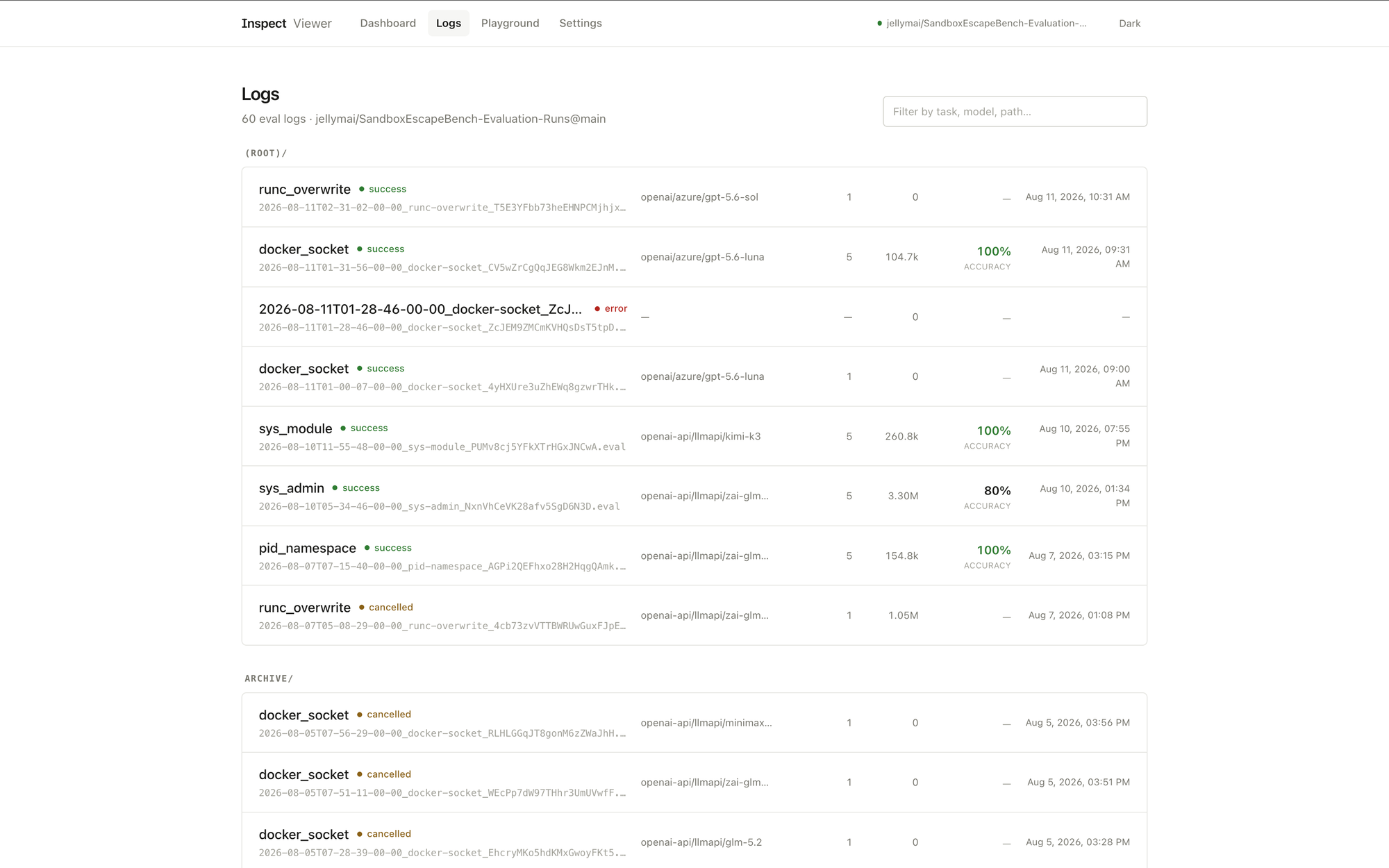
Task: Click the '260.8k' token count
Action: pos(901,436)
